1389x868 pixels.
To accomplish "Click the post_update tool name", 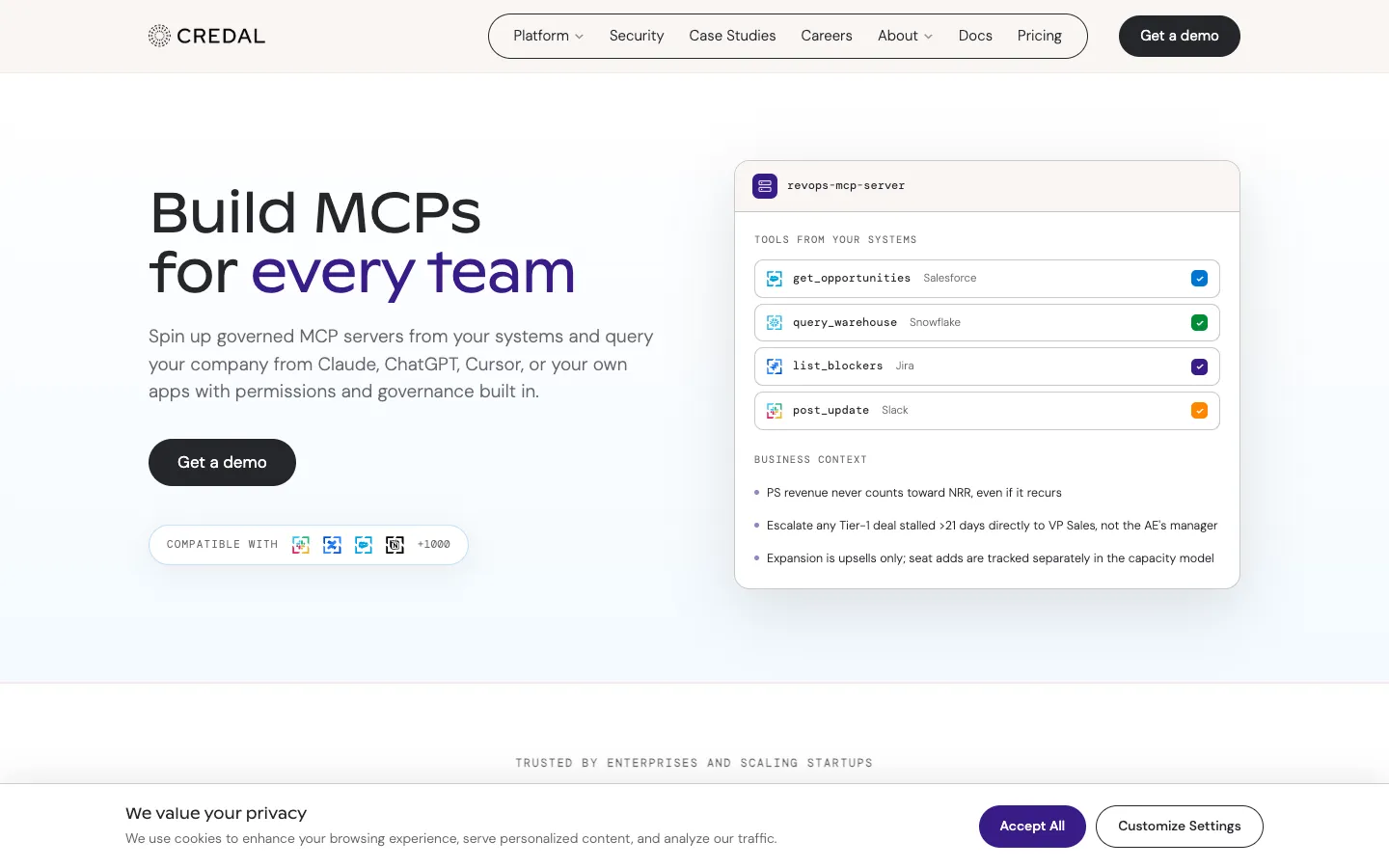I will [x=831, y=411].
